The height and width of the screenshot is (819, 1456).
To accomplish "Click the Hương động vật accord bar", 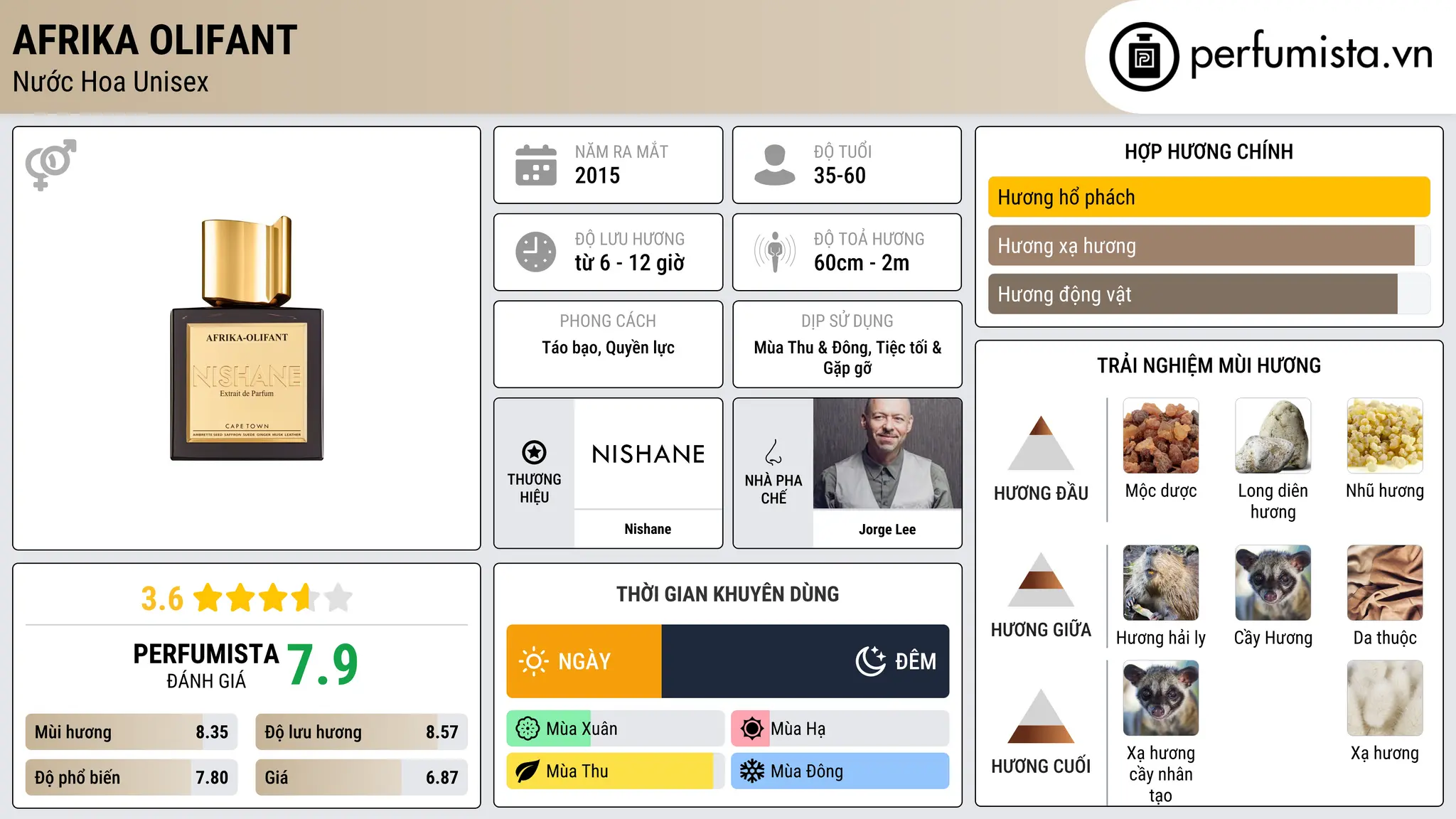I will click(1209, 294).
